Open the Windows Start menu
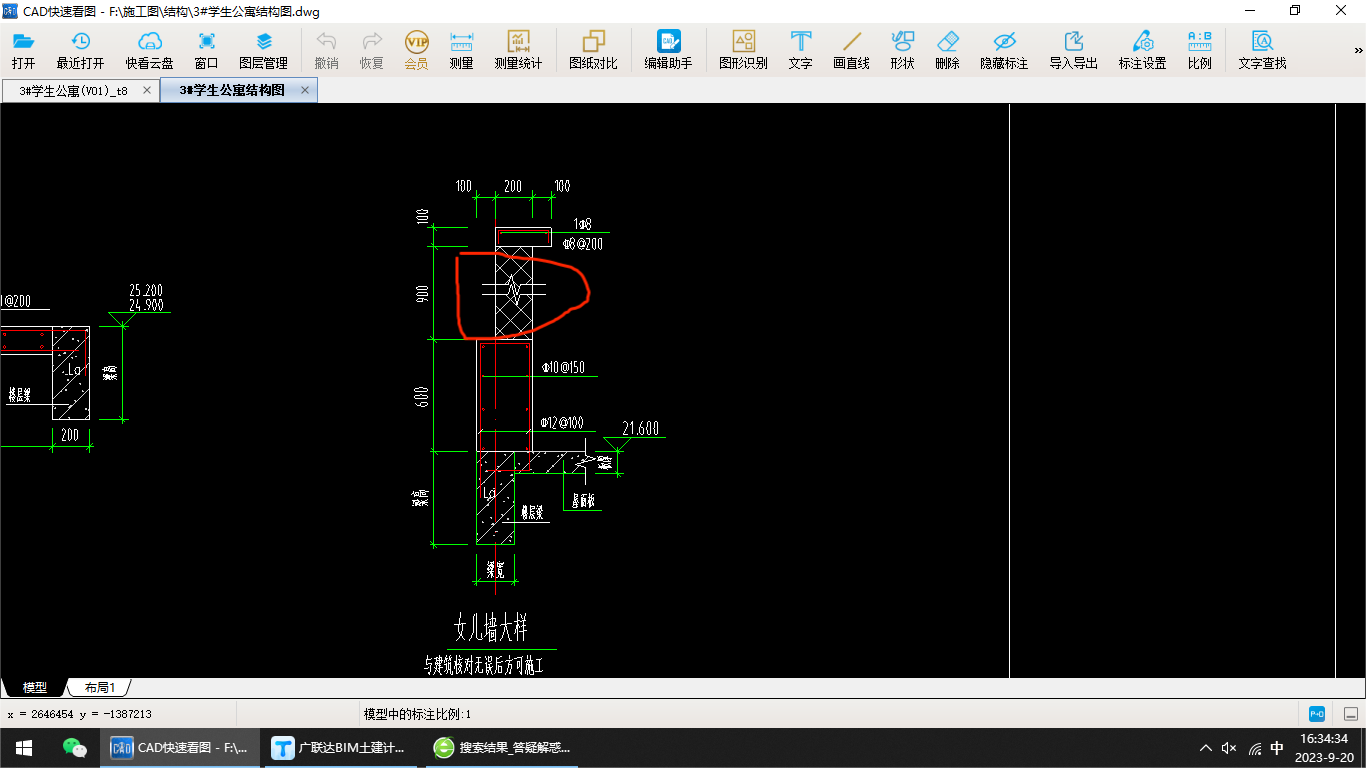This screenshot has width=1366, height=768. click(x=23, y=748)
